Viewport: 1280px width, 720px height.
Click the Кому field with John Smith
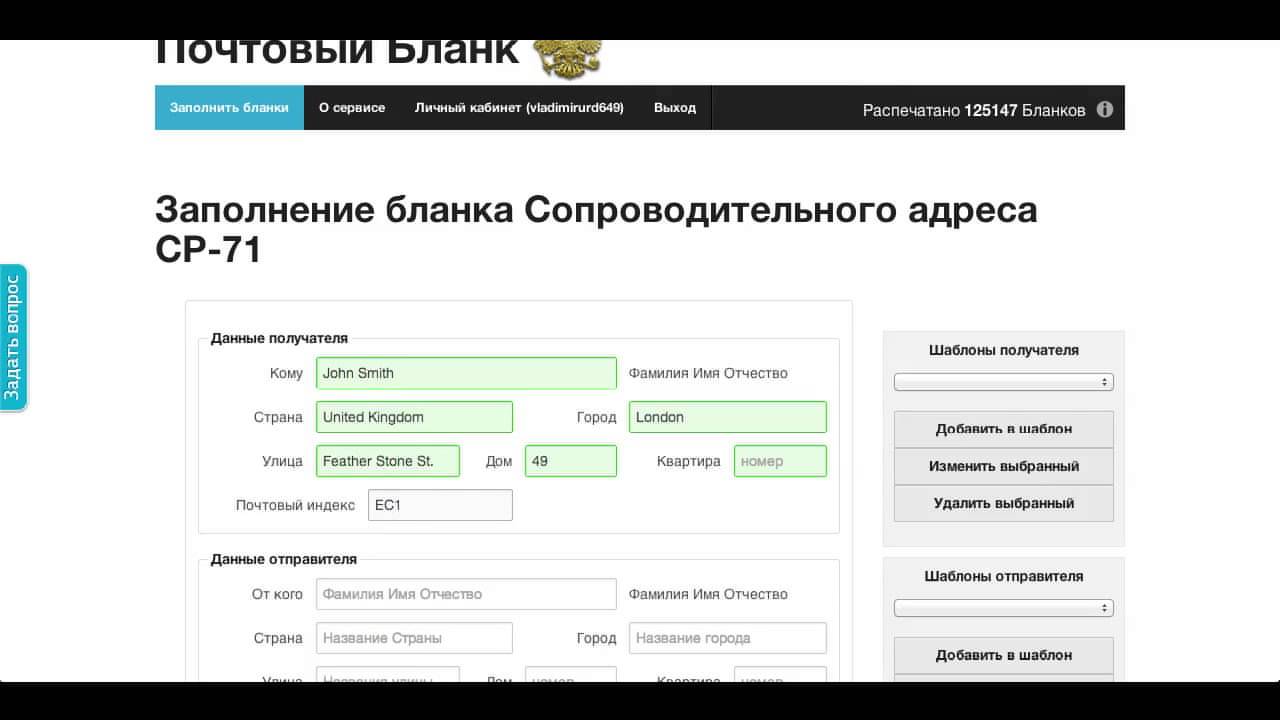pyautogui.click(x=466, y=373)
